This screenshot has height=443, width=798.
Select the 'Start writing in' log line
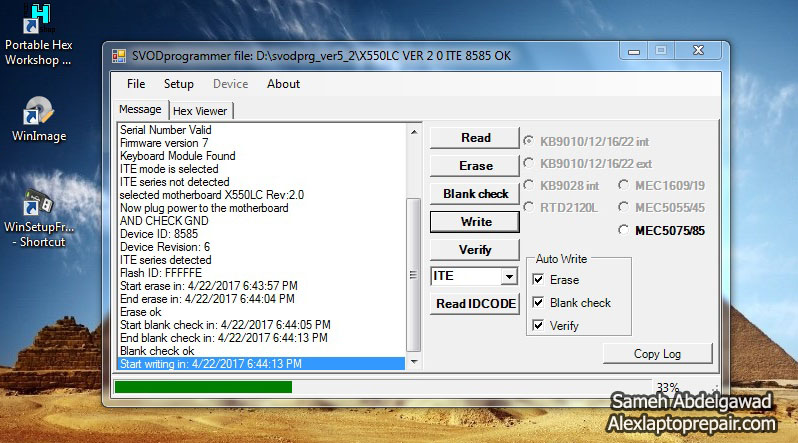(261, 364)
